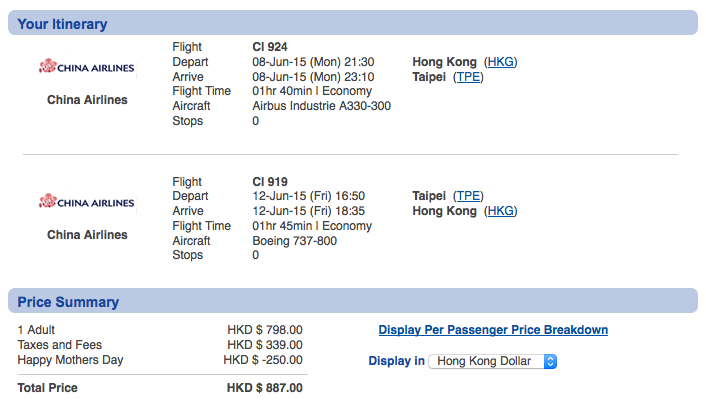
Task: Open the HKG link on the CI 919 arrival row
Action: tap(501, 211)
